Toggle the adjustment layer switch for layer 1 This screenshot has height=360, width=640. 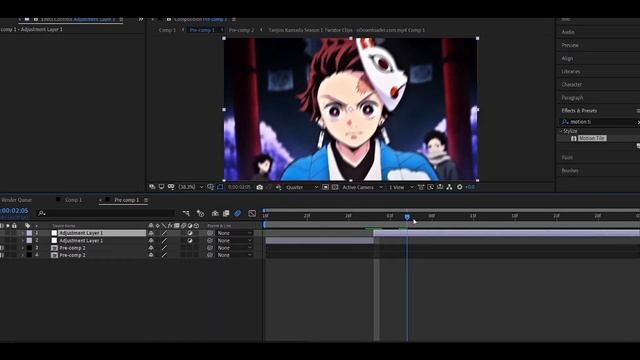[190, 233]
